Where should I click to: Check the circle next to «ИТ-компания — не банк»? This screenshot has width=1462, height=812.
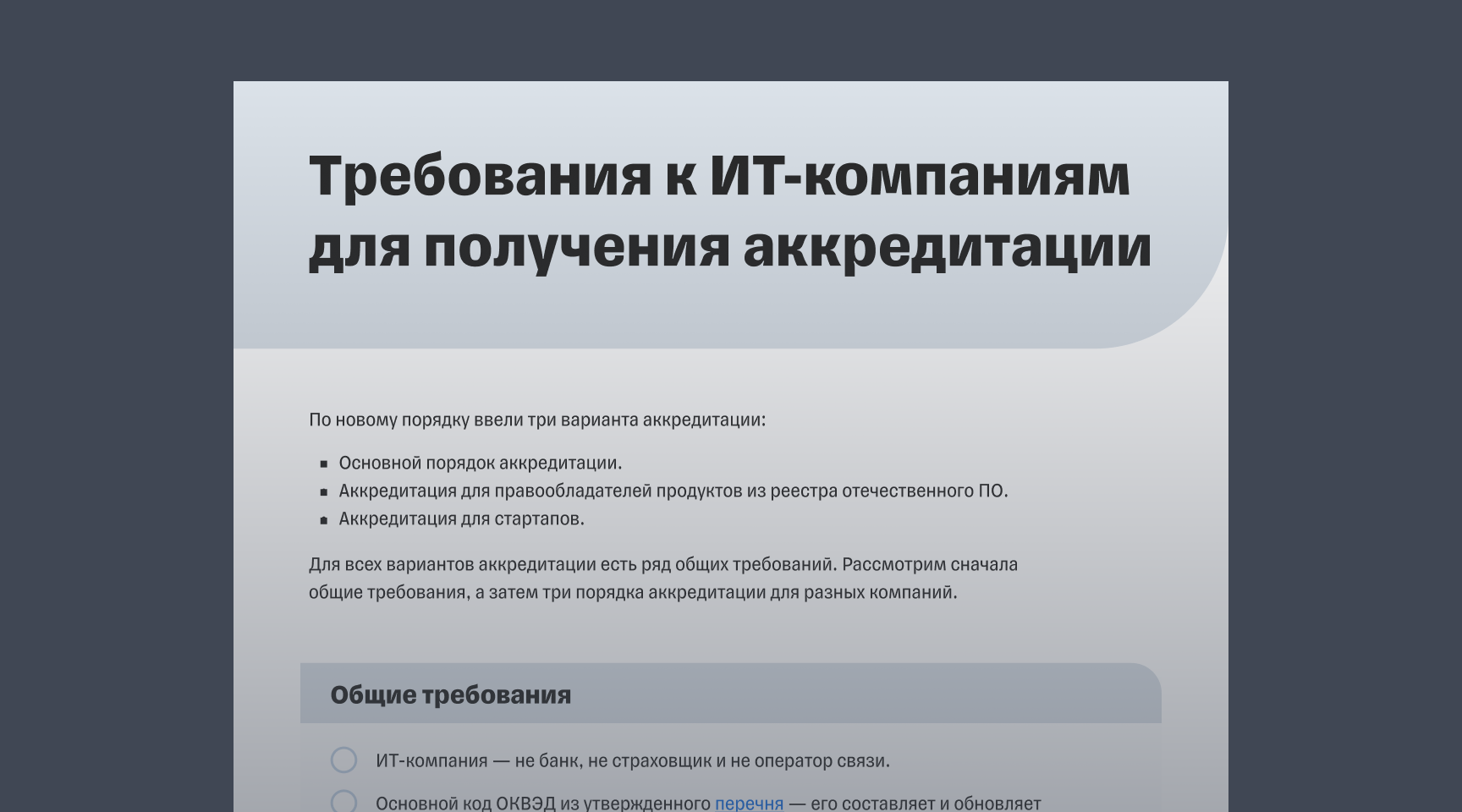(344, 761)
